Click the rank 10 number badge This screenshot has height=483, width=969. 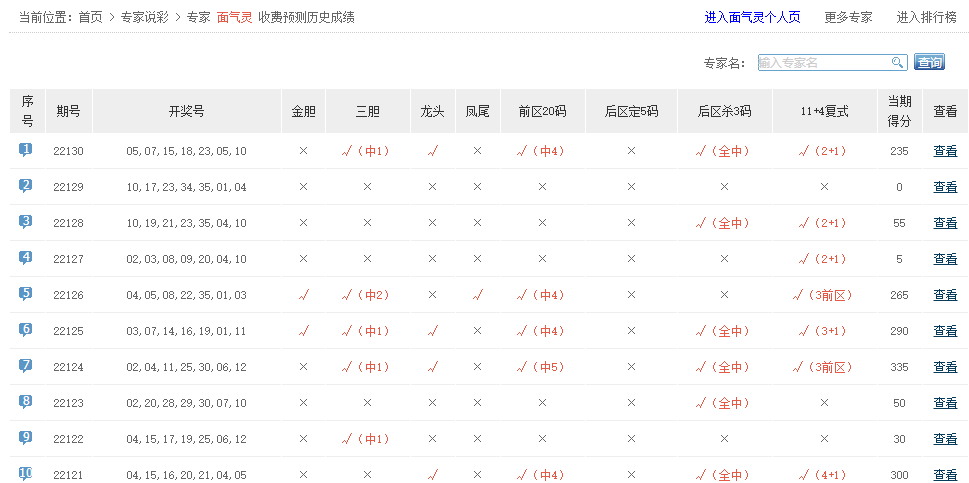tap(26, 474)
